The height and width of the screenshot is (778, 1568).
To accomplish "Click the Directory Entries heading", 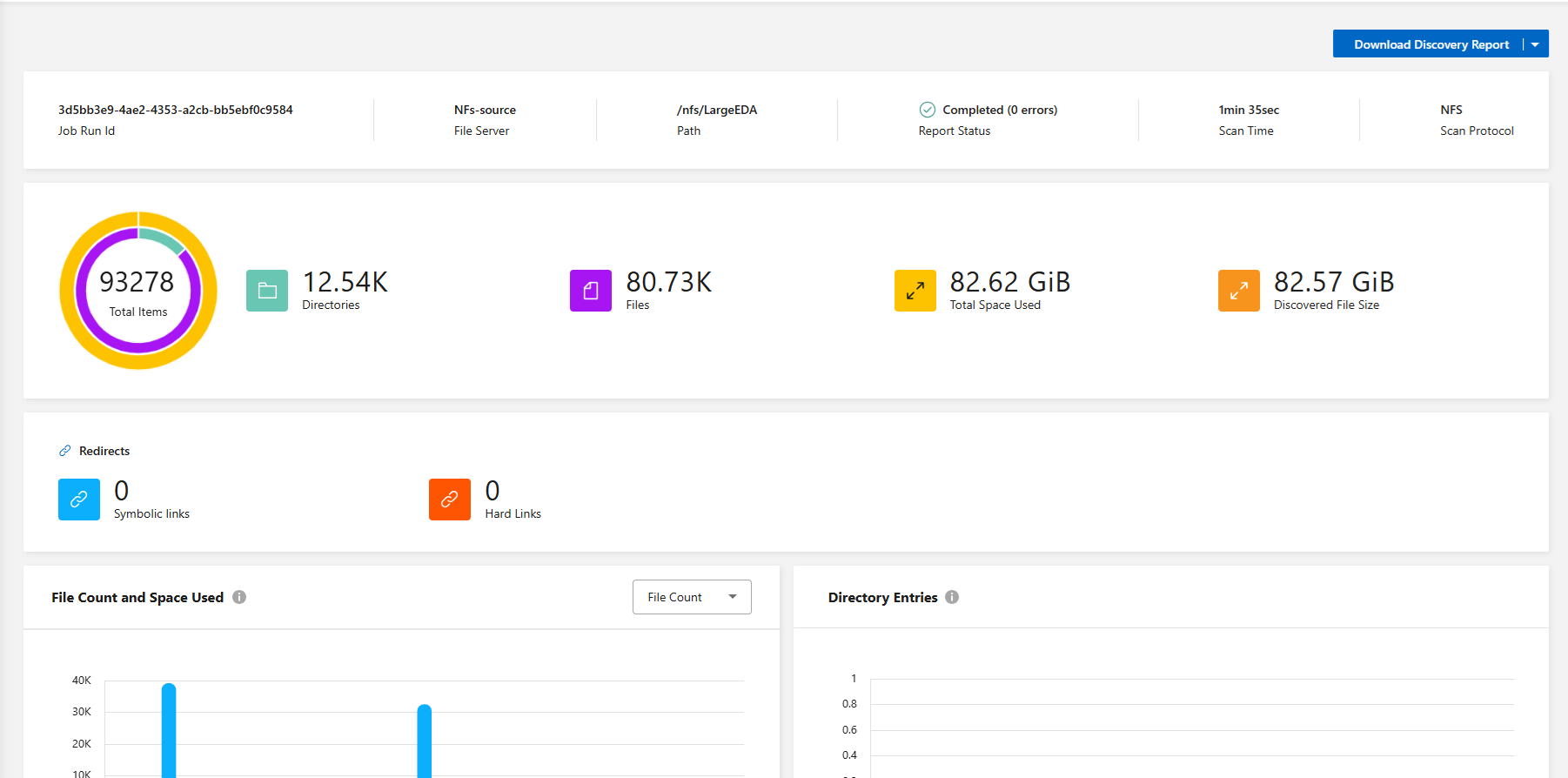I will 882,597.
